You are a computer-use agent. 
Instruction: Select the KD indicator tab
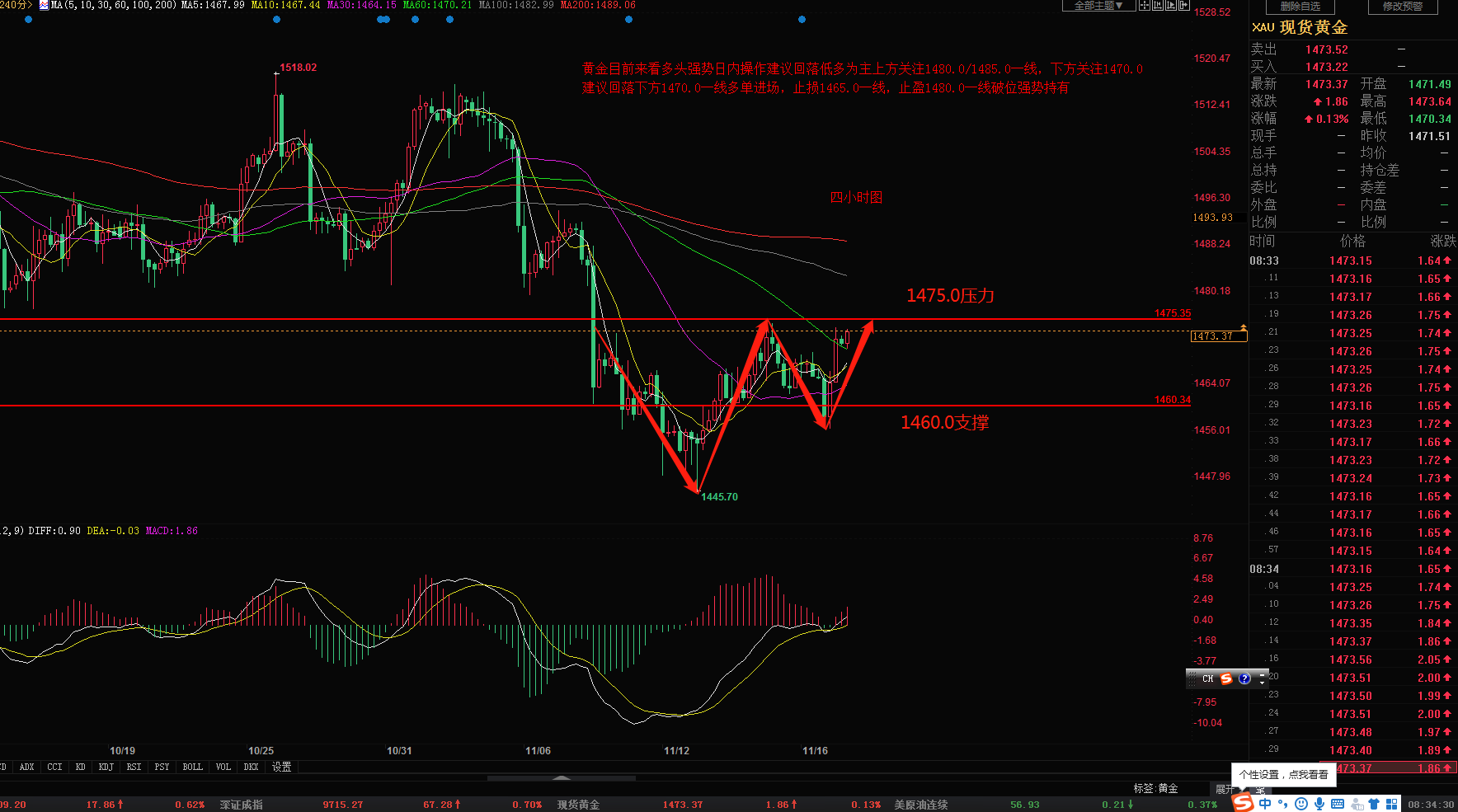[x=80, y=767]
